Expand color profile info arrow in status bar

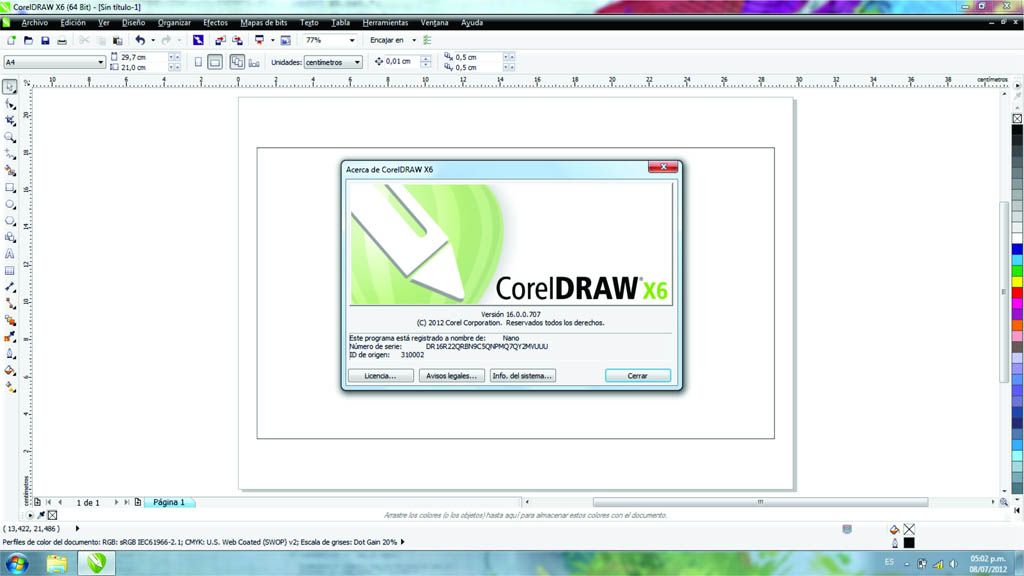402,542
